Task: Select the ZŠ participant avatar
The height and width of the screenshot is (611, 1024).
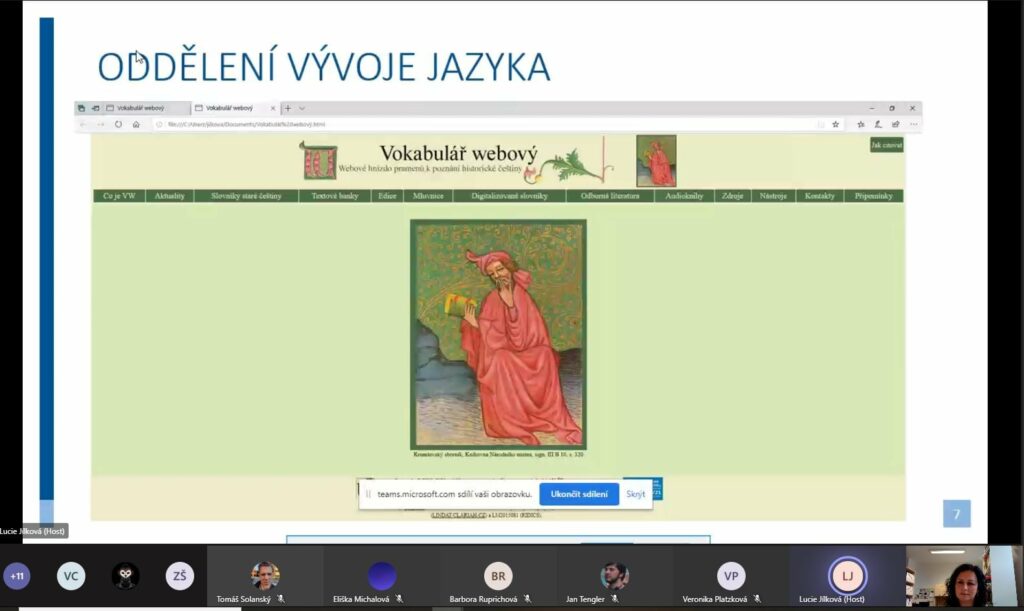Action: pos(180,576)
